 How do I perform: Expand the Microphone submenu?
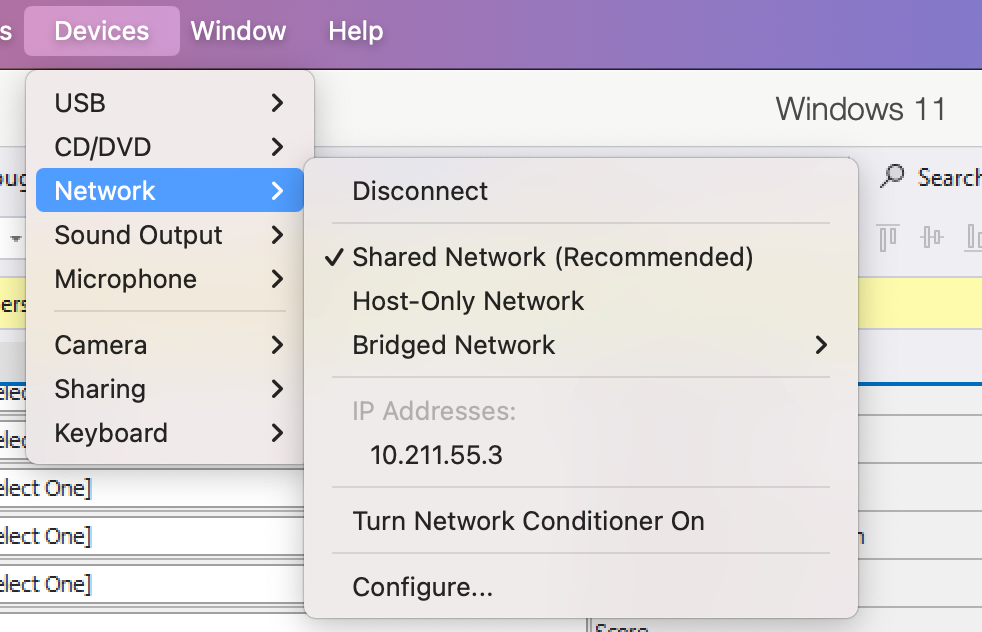click(x=170, y=279)
